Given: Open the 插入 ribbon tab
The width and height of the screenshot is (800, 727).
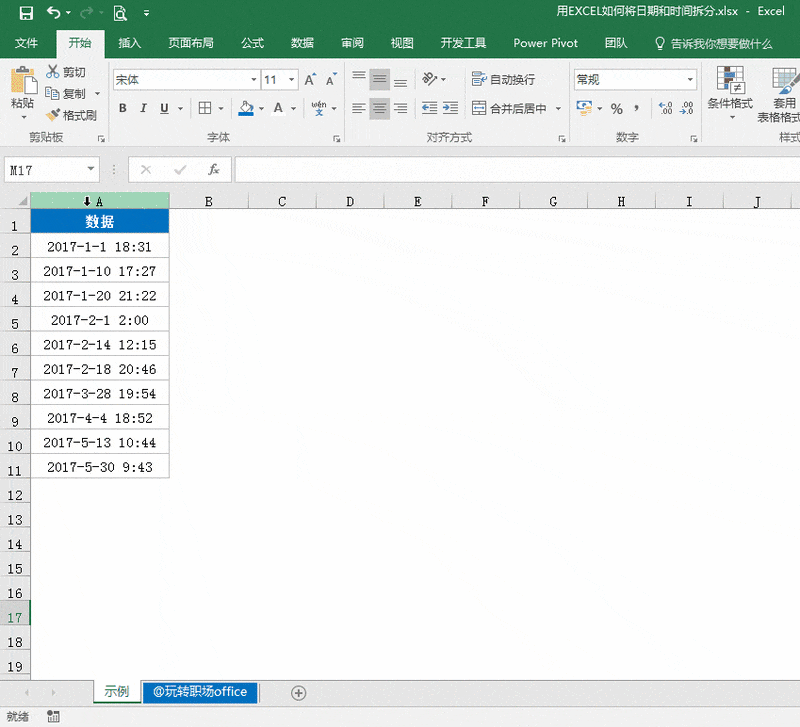Looking at the screenshot, I should (130, 43).
